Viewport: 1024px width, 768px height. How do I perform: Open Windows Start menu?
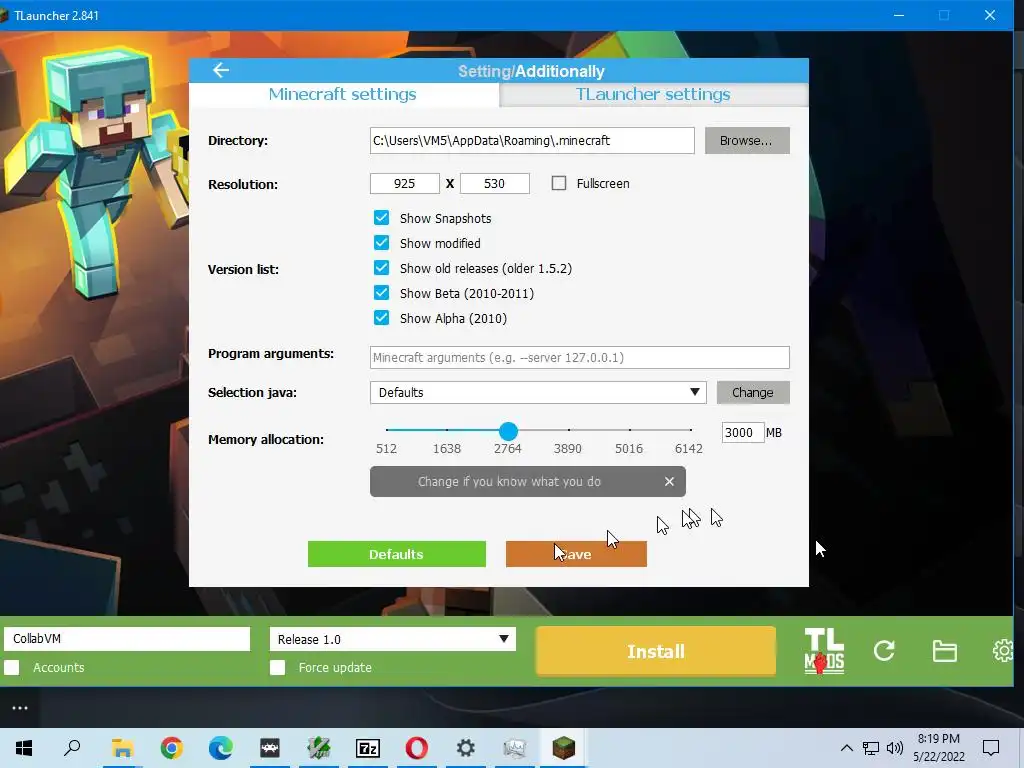(x=24, y=748)
